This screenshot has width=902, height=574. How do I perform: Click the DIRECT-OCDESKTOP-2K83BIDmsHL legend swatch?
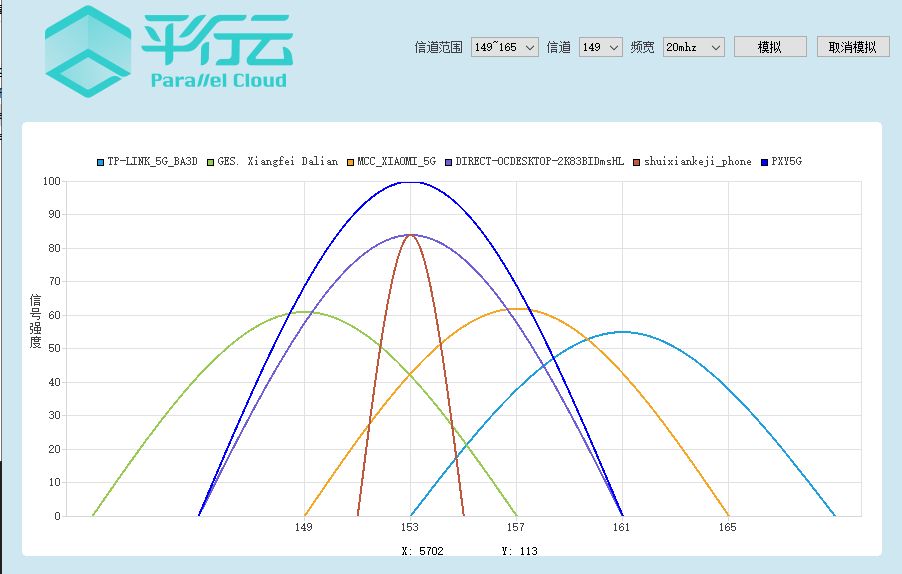[x=449, y=162]
